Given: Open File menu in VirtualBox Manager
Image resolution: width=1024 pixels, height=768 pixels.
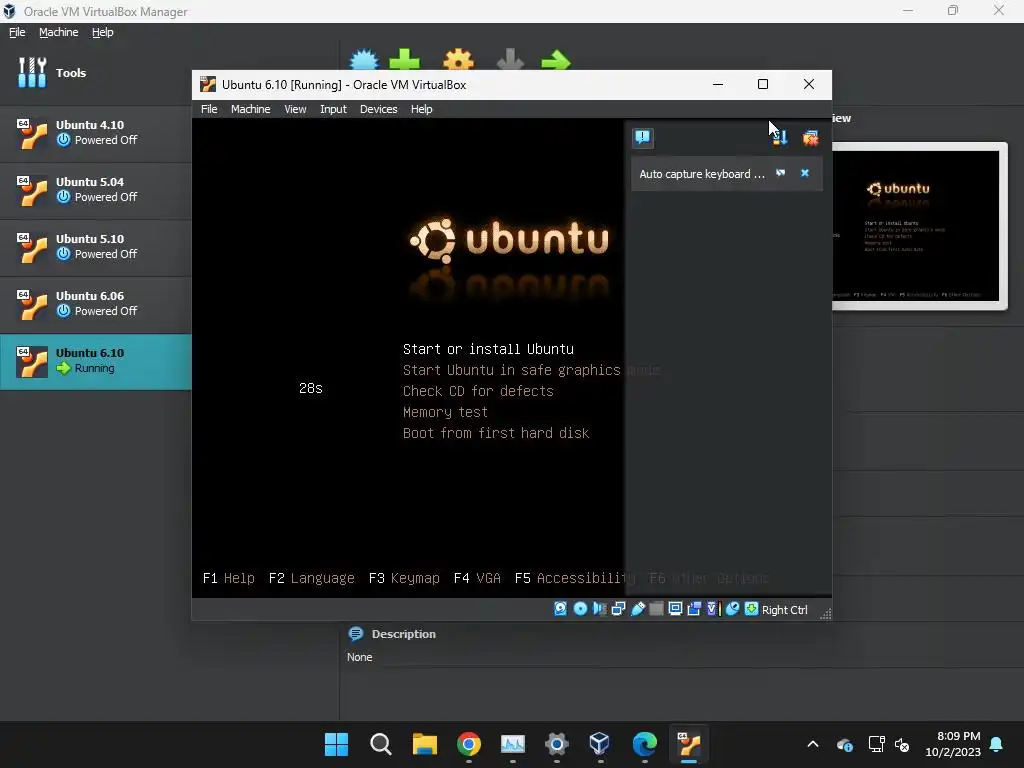Looking at the screenshot, I should (x=17, y=32).
